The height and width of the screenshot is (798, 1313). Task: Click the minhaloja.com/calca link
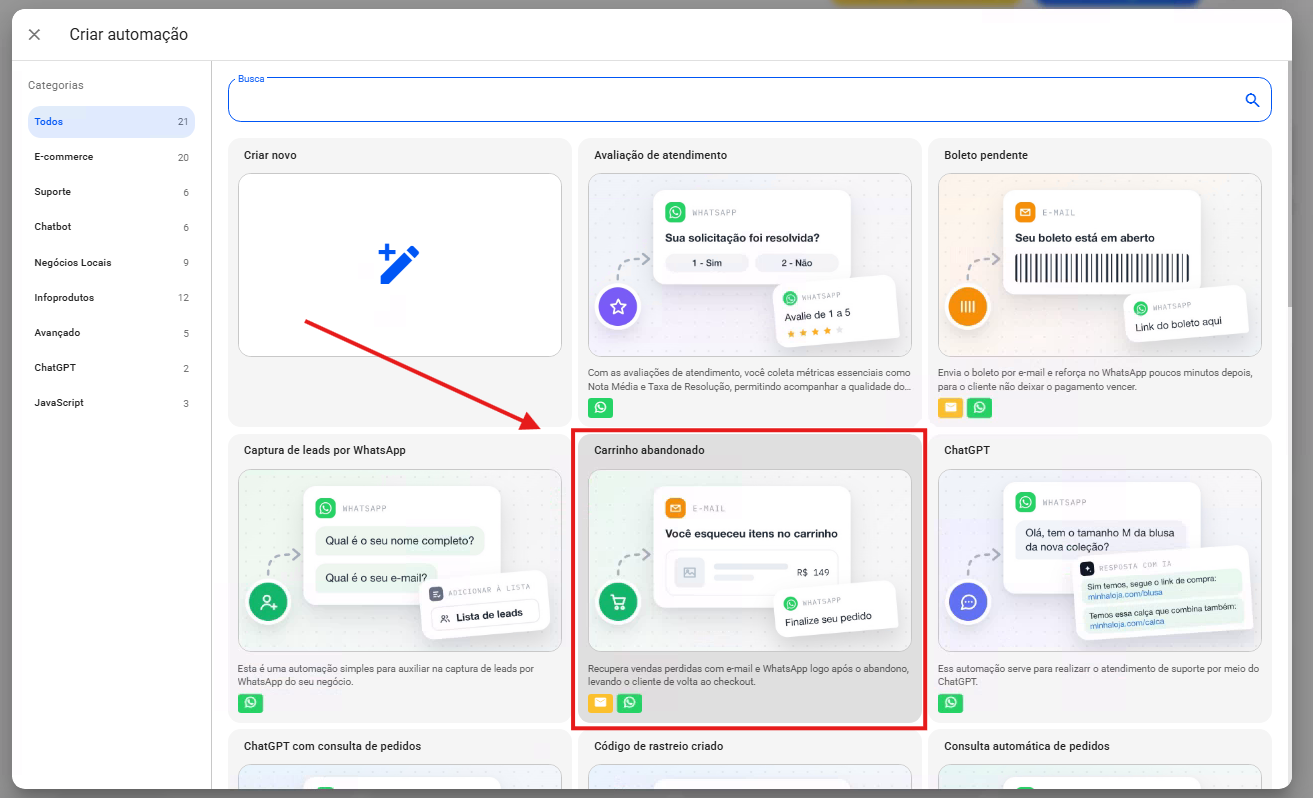tap(1126, 621)
